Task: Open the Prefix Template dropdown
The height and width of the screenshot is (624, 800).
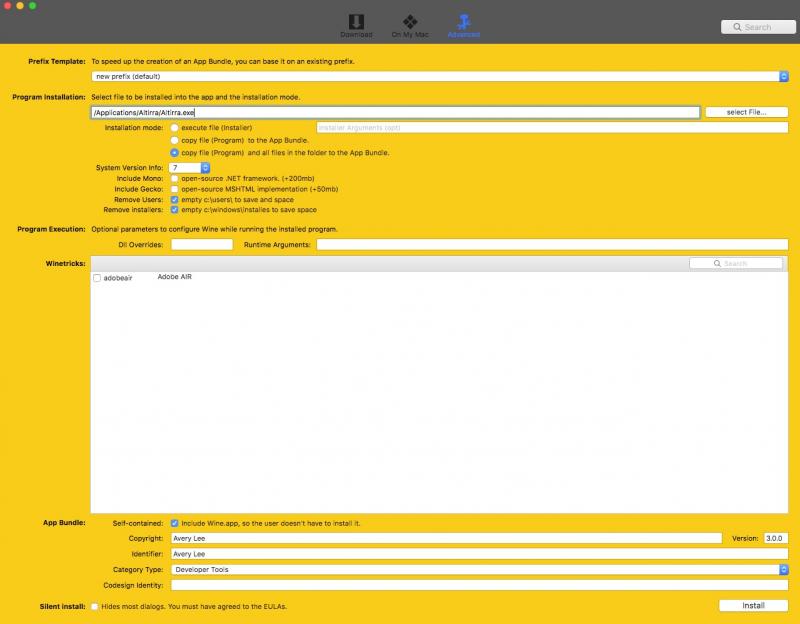Action: (x=440, y=77)
